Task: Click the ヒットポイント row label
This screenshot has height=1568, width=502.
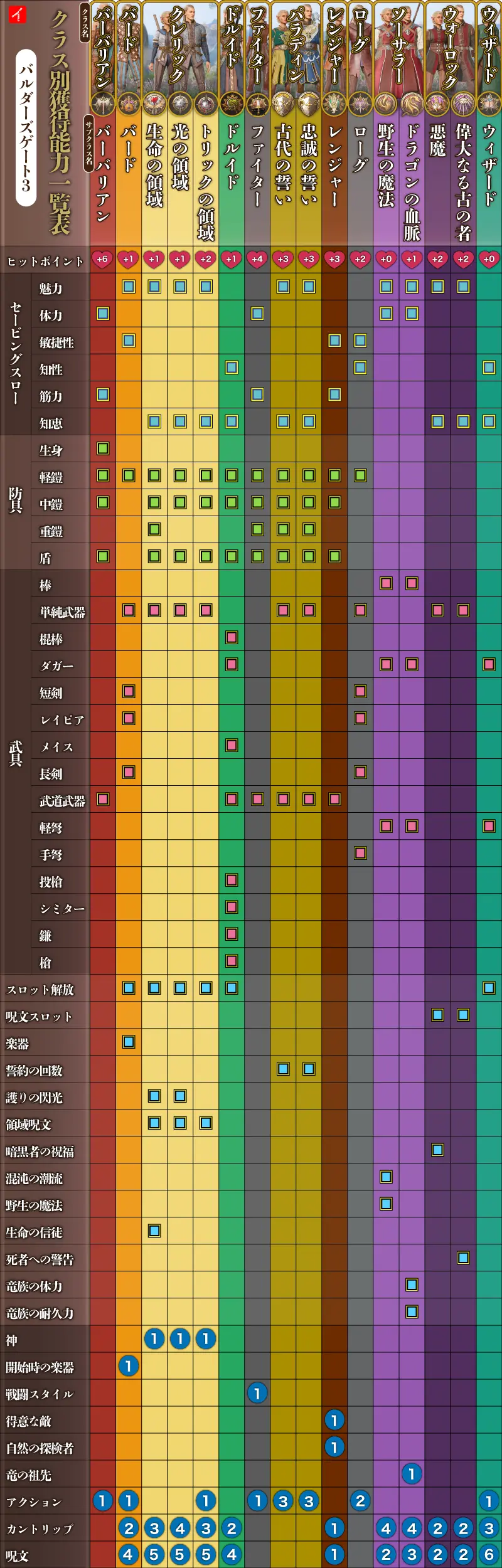Action: tap(45, 262)
